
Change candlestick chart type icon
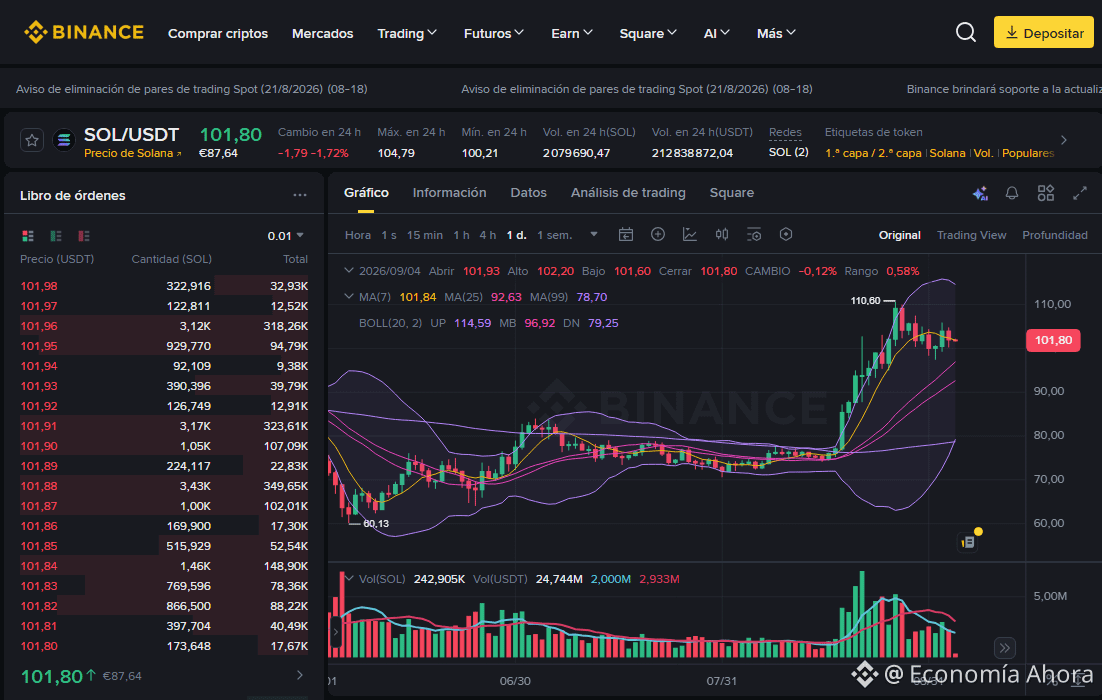[x=722, y=235]
